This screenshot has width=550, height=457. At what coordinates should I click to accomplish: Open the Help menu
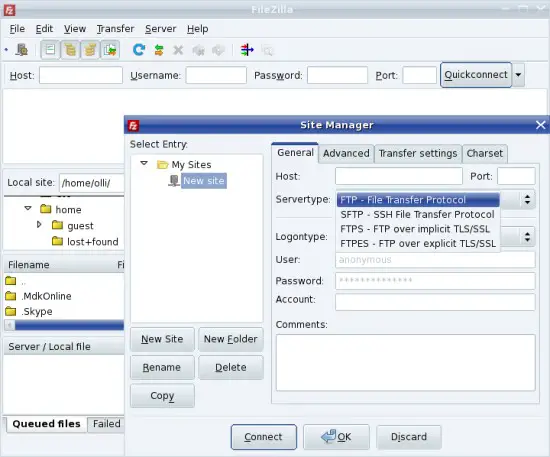point(197,29)
